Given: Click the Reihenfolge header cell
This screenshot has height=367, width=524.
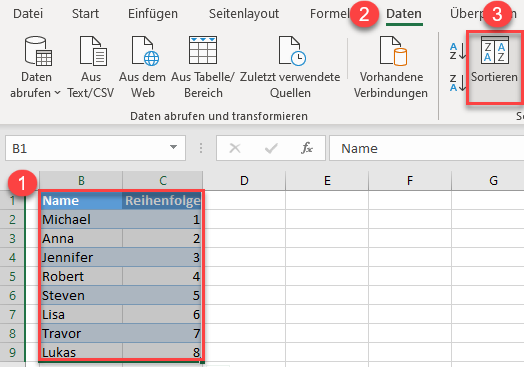Looking at the screenshot, I should pos(162,201).
